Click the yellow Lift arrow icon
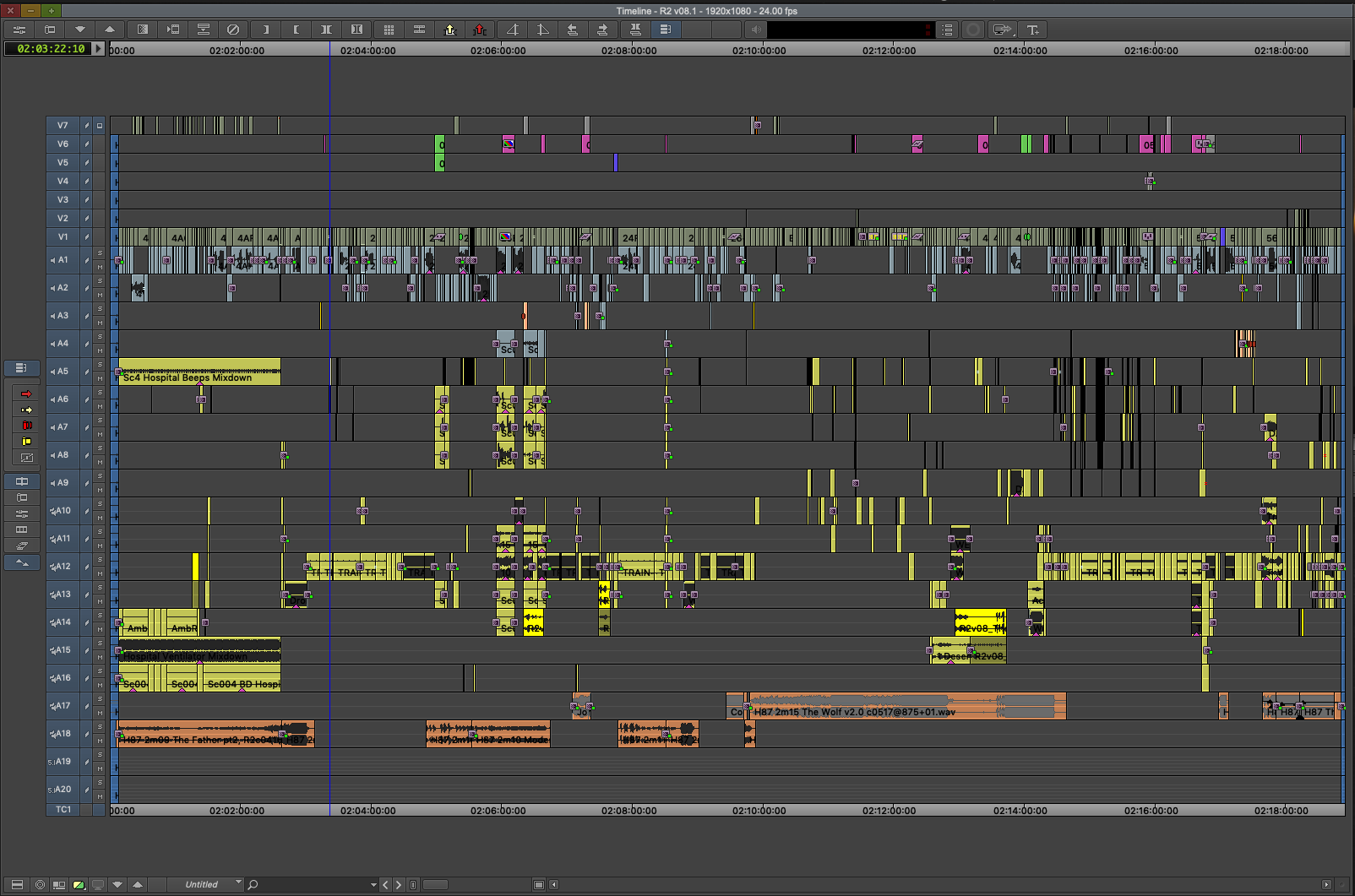1355x896 pixels. click(450, 30)
